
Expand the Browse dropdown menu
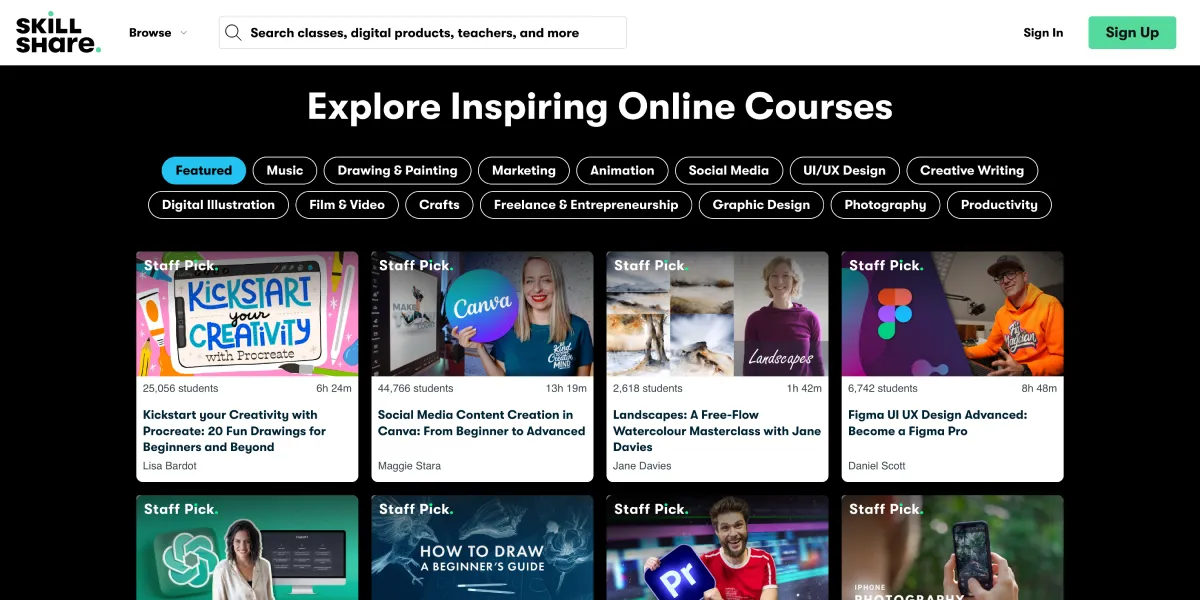click(x=158, y=33)
